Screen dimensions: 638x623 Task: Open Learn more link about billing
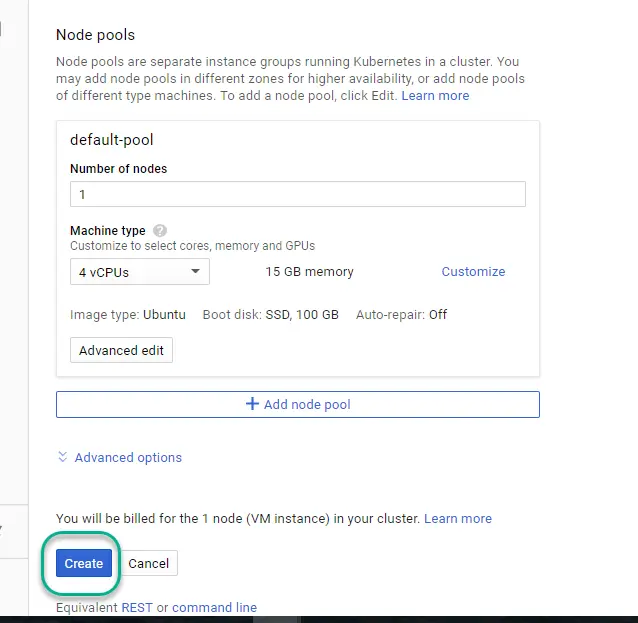tap(458, 518)
